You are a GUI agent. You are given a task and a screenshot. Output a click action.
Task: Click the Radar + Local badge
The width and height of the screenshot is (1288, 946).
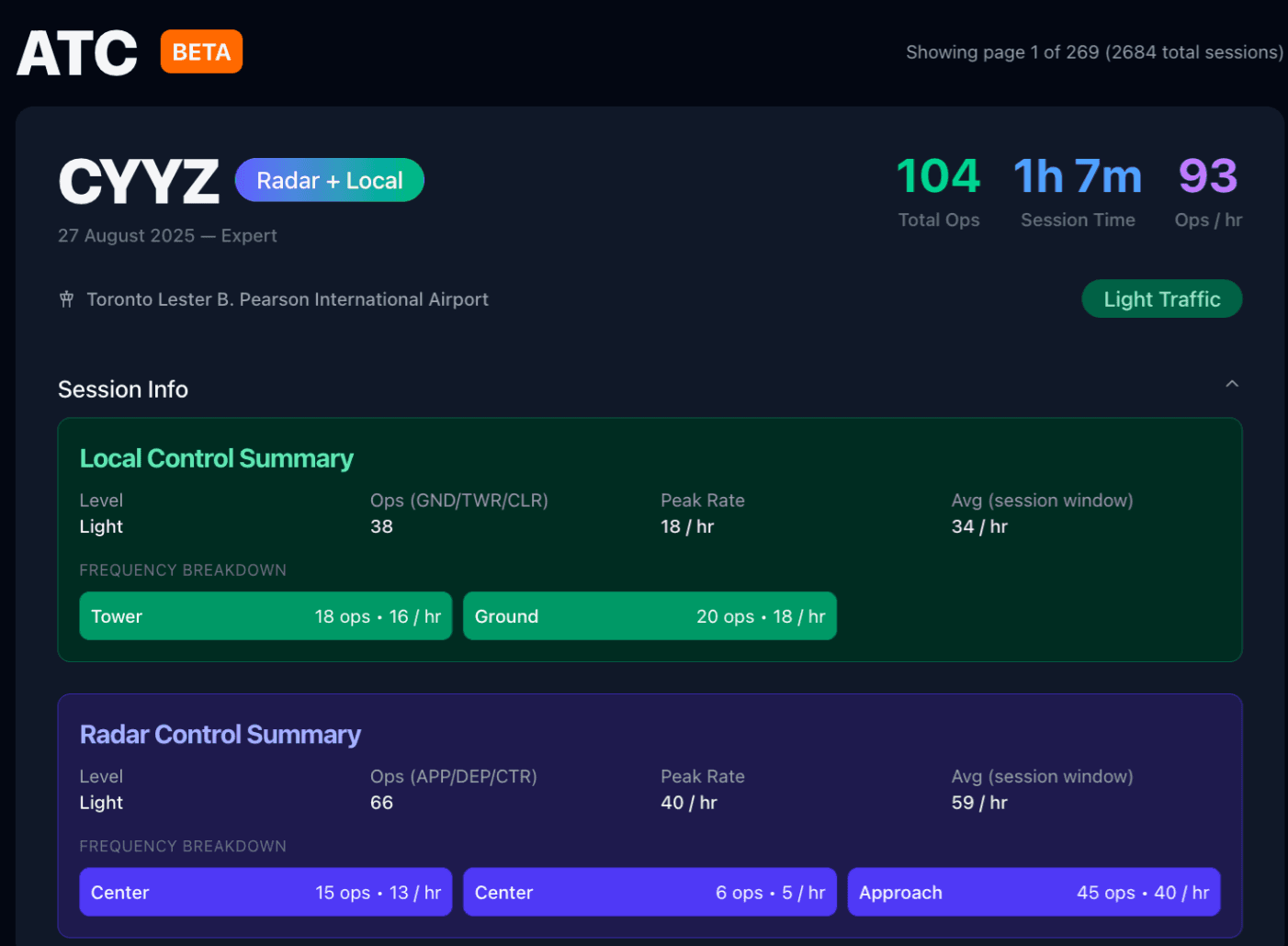[329, 180]
